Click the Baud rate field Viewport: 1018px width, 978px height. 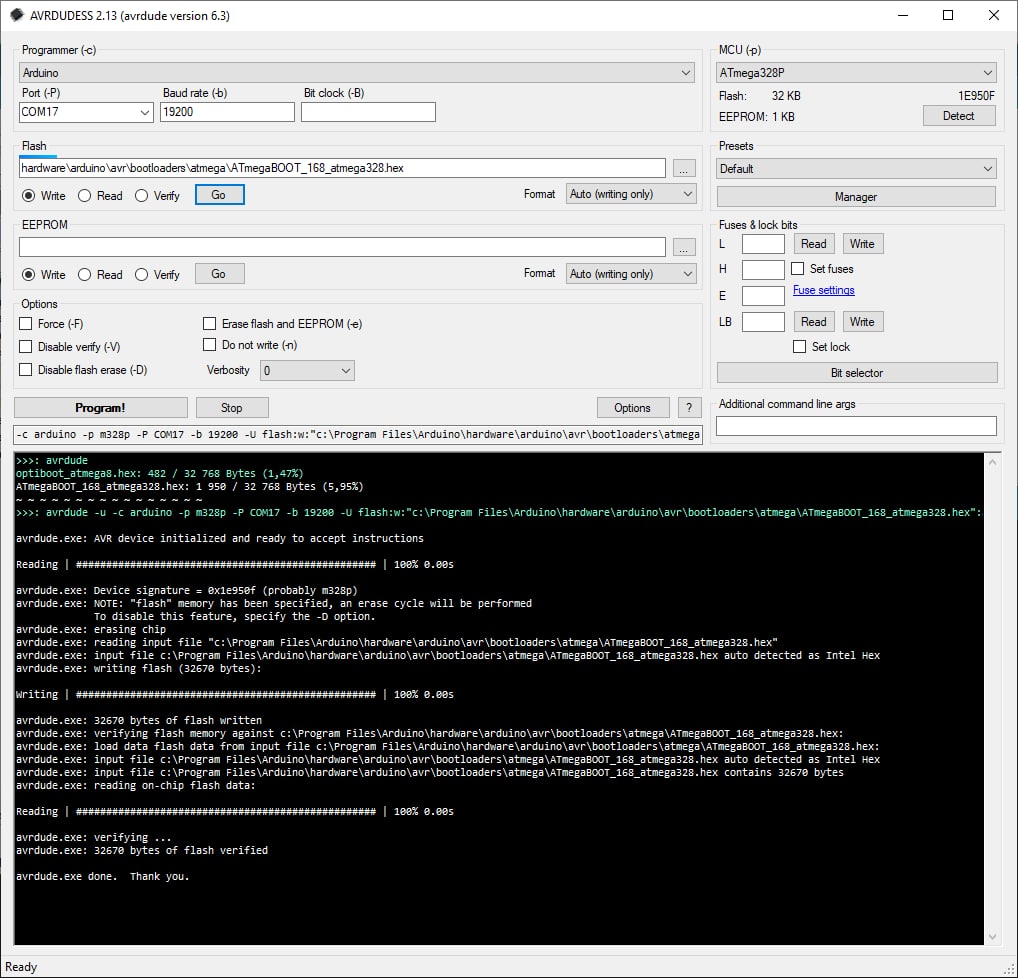[x=227, y=112]
